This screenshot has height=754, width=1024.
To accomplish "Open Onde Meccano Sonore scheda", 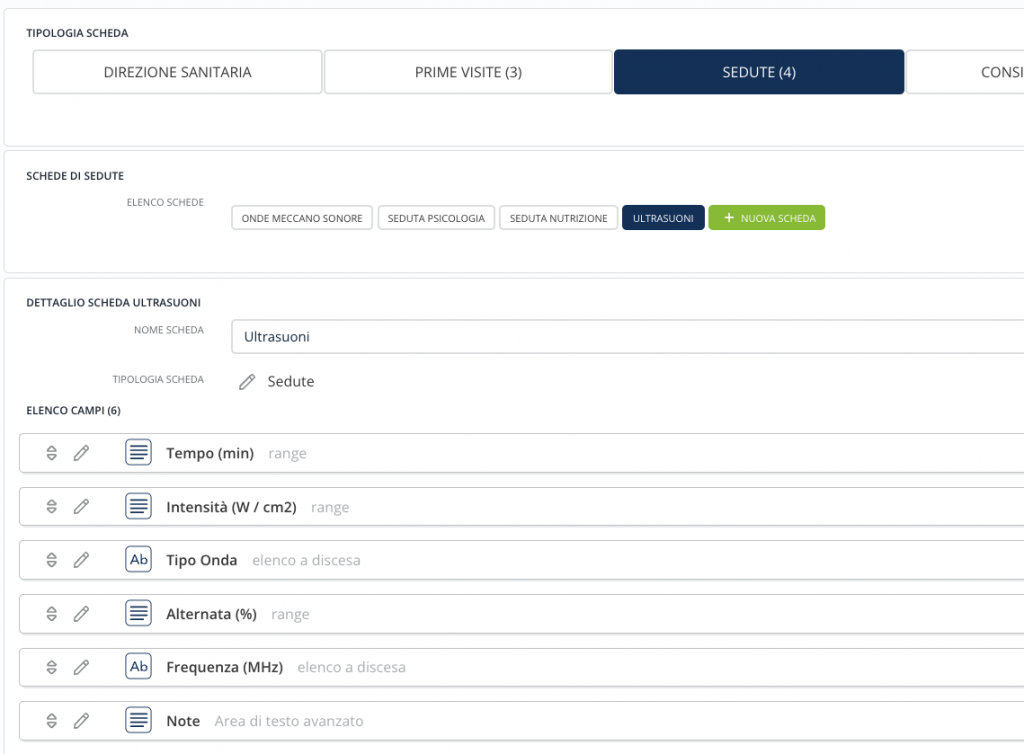I will 302,218.
